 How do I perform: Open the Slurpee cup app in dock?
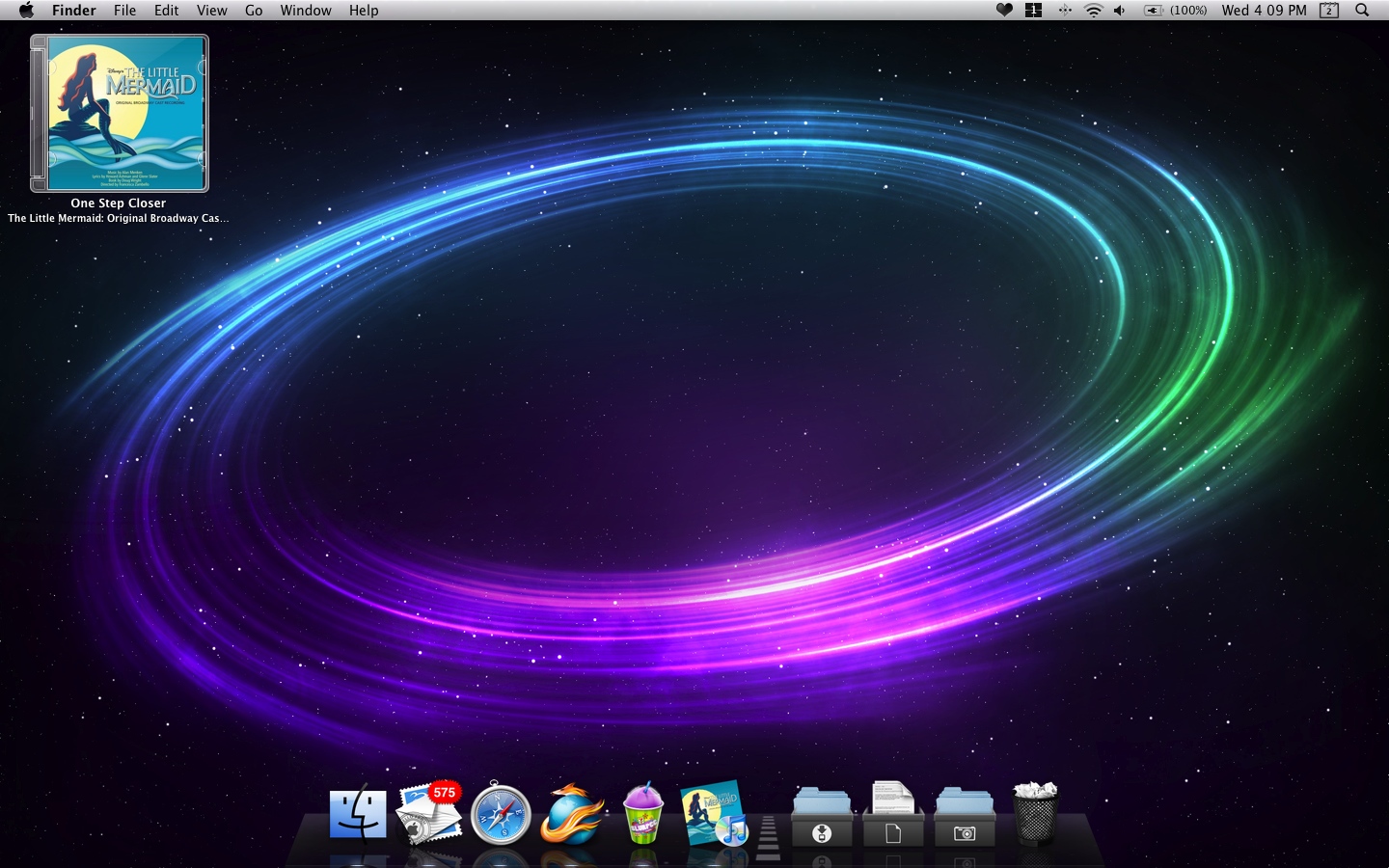pos(643,815)
